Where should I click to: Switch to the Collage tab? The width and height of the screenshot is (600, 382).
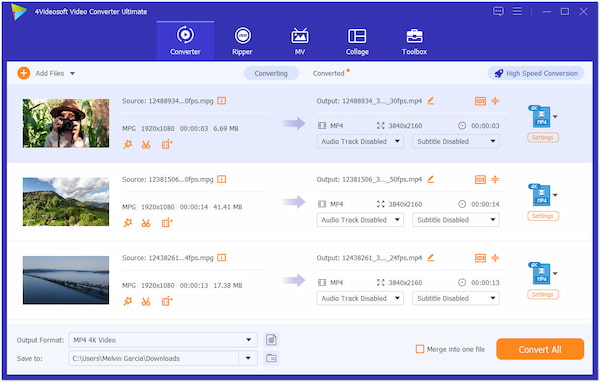click(357, 41)
